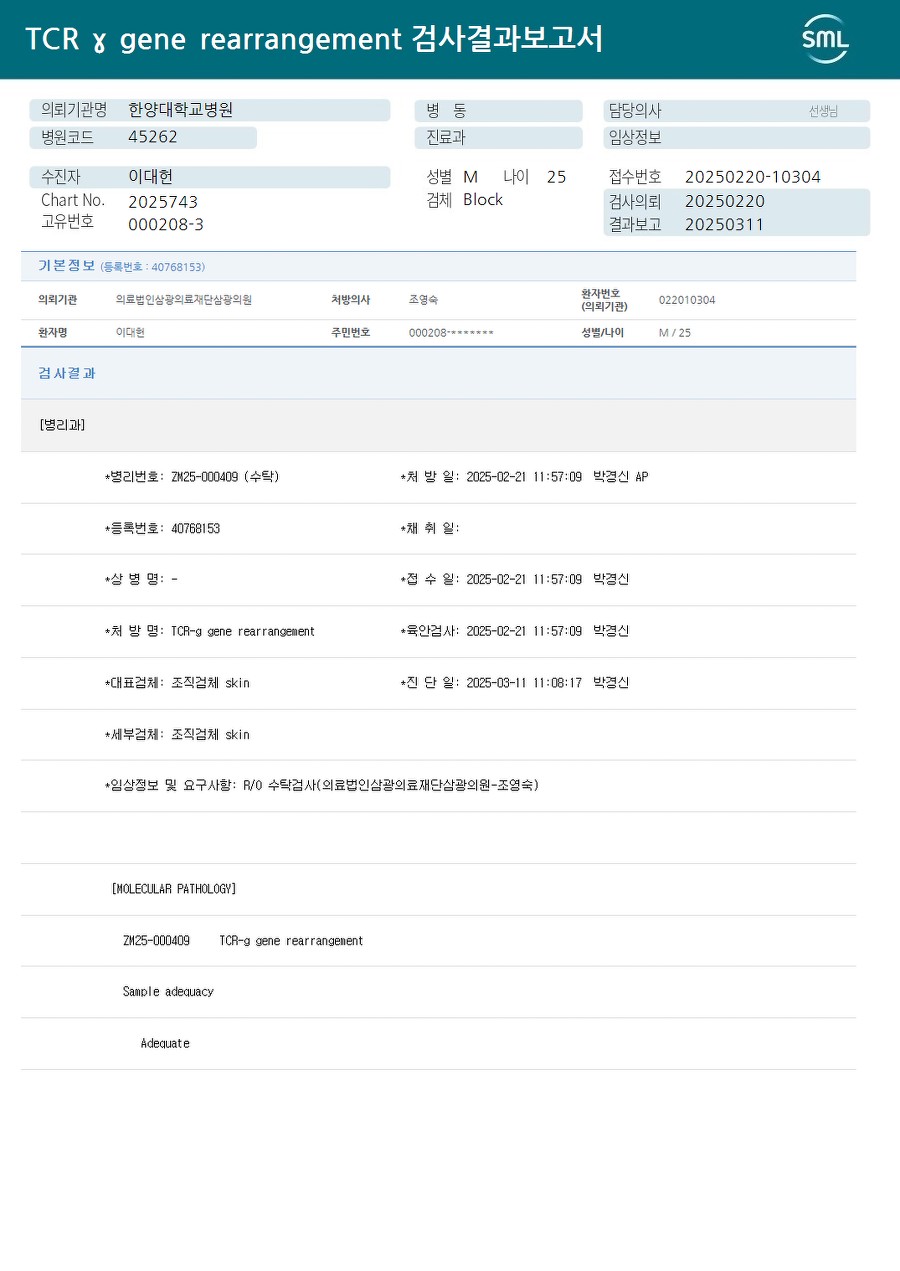Click the '*등록번호: 40768153' line

click(x=162, y=528)
